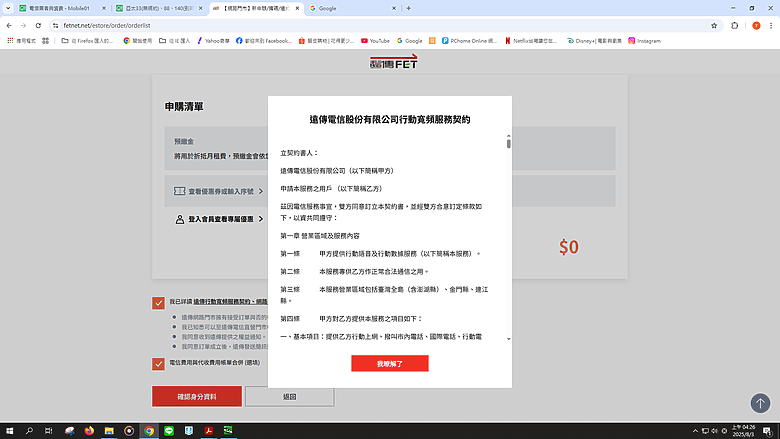Screen dimensions: 780x439
Task: Go back in browser history
Action: pyautogui.click(x=9, y=25)
